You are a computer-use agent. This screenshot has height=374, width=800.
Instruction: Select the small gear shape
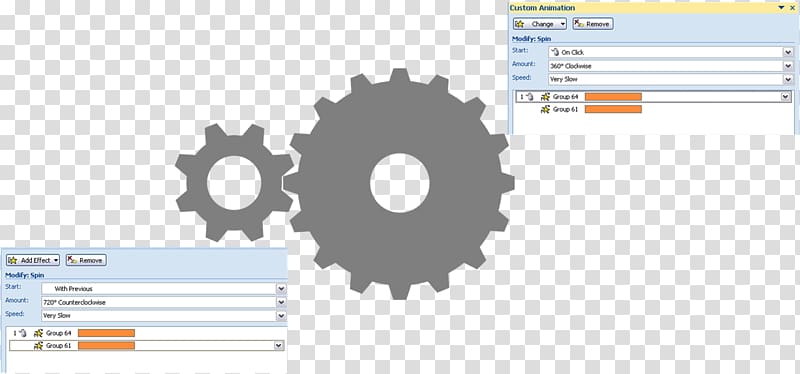click(234, 183)
